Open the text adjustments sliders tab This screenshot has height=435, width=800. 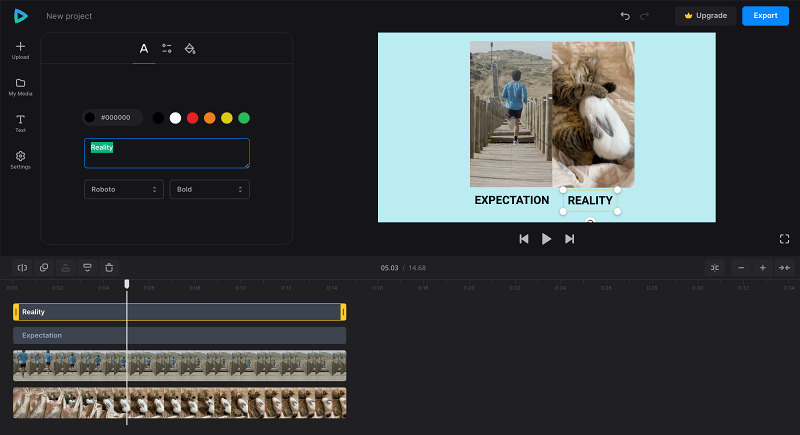tap(167, 48)
